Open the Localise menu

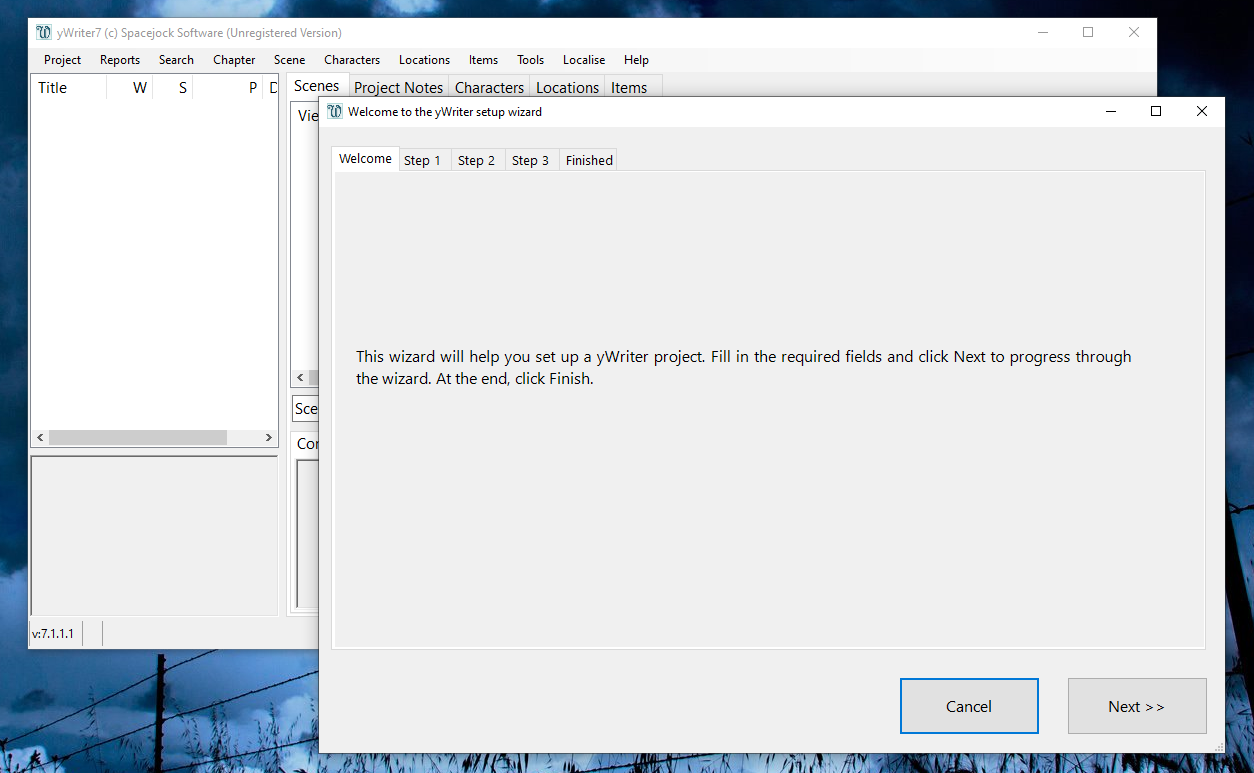click(x=584, y=60)
